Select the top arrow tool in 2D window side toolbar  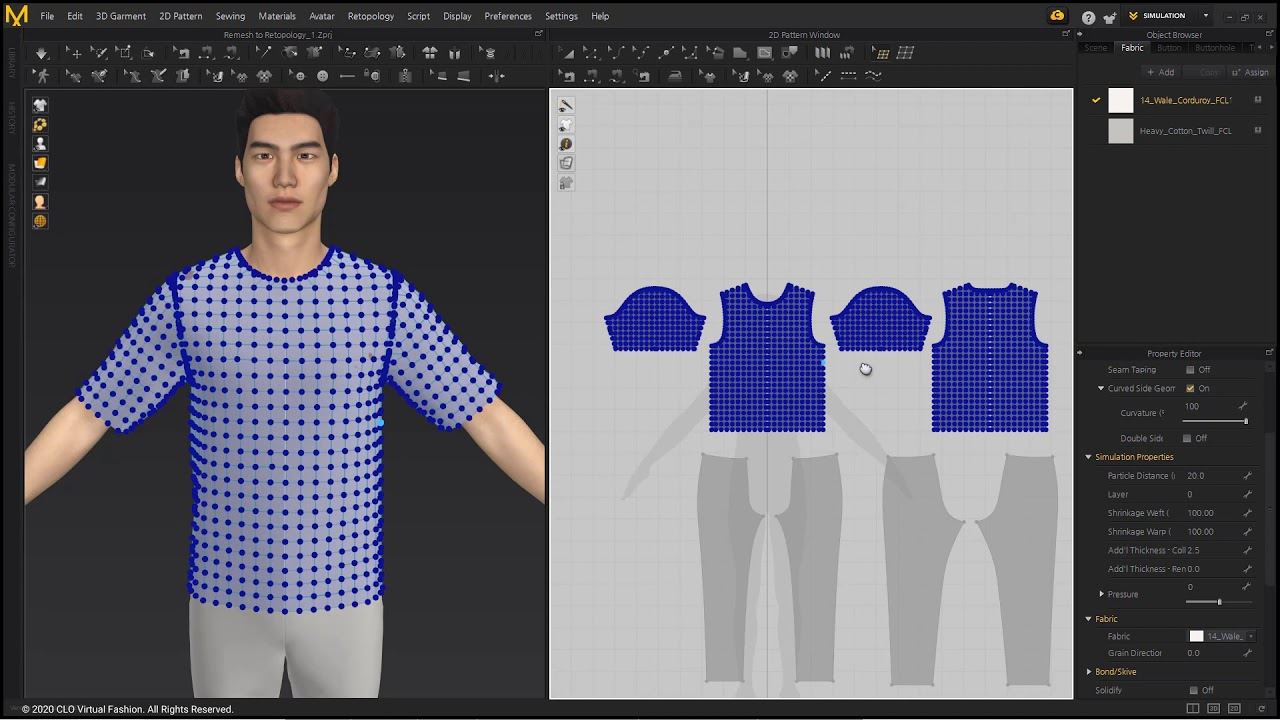click(x=566, y=105)
